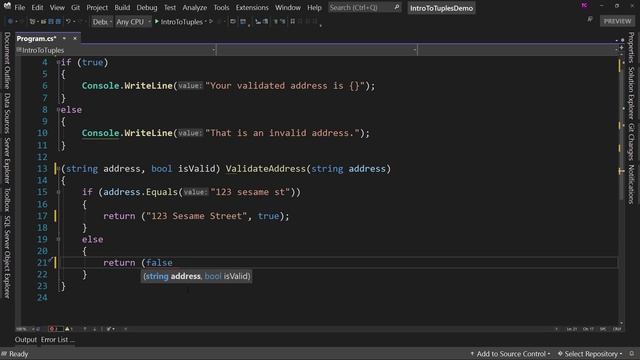Open the Program.cs tab dropdown arrow

pos(64,38)
